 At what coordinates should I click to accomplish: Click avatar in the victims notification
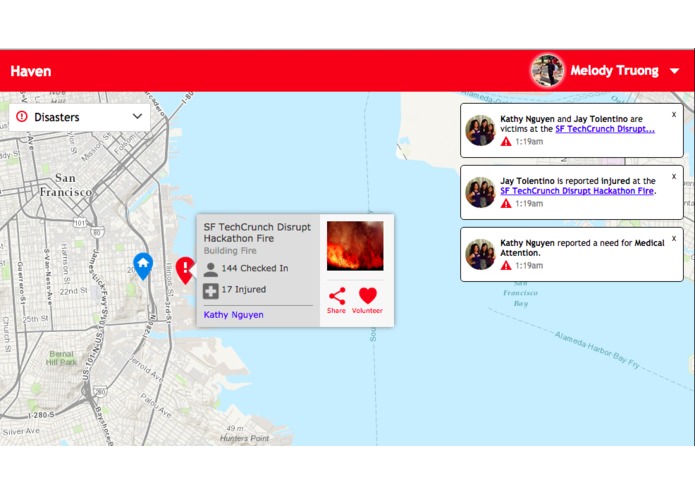[480, 130]
